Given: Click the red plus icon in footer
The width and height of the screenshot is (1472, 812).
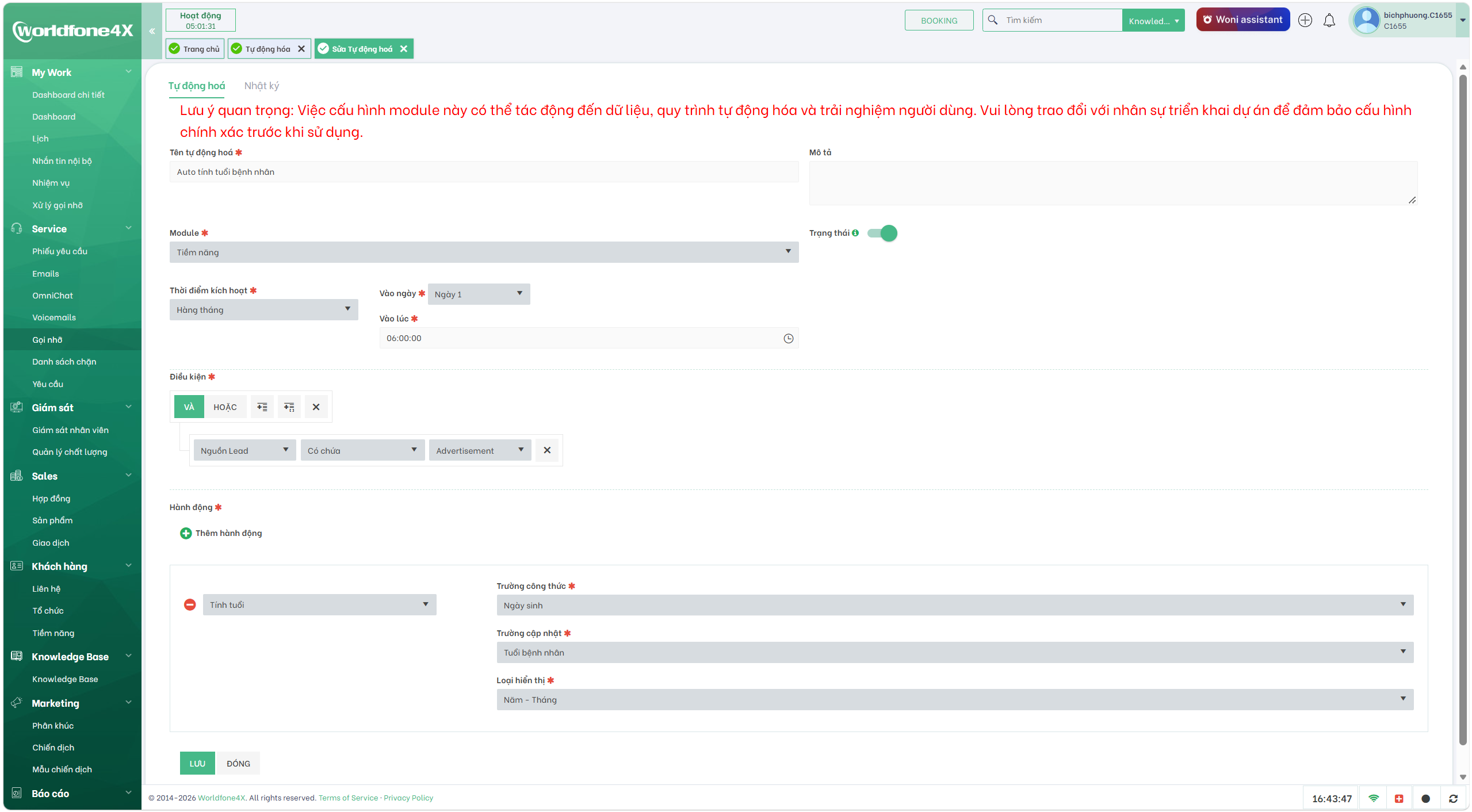Looking at the screenshot, I should pyautogui.click(x=1399, y=798).
